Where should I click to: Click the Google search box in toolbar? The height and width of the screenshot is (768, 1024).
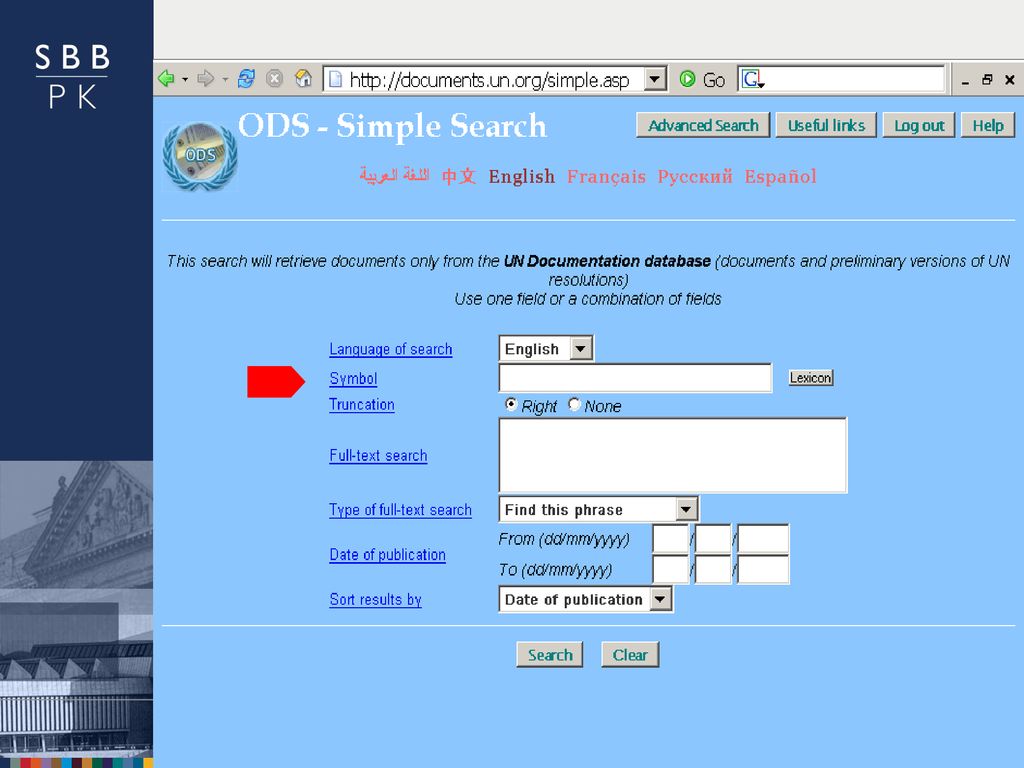841,79
